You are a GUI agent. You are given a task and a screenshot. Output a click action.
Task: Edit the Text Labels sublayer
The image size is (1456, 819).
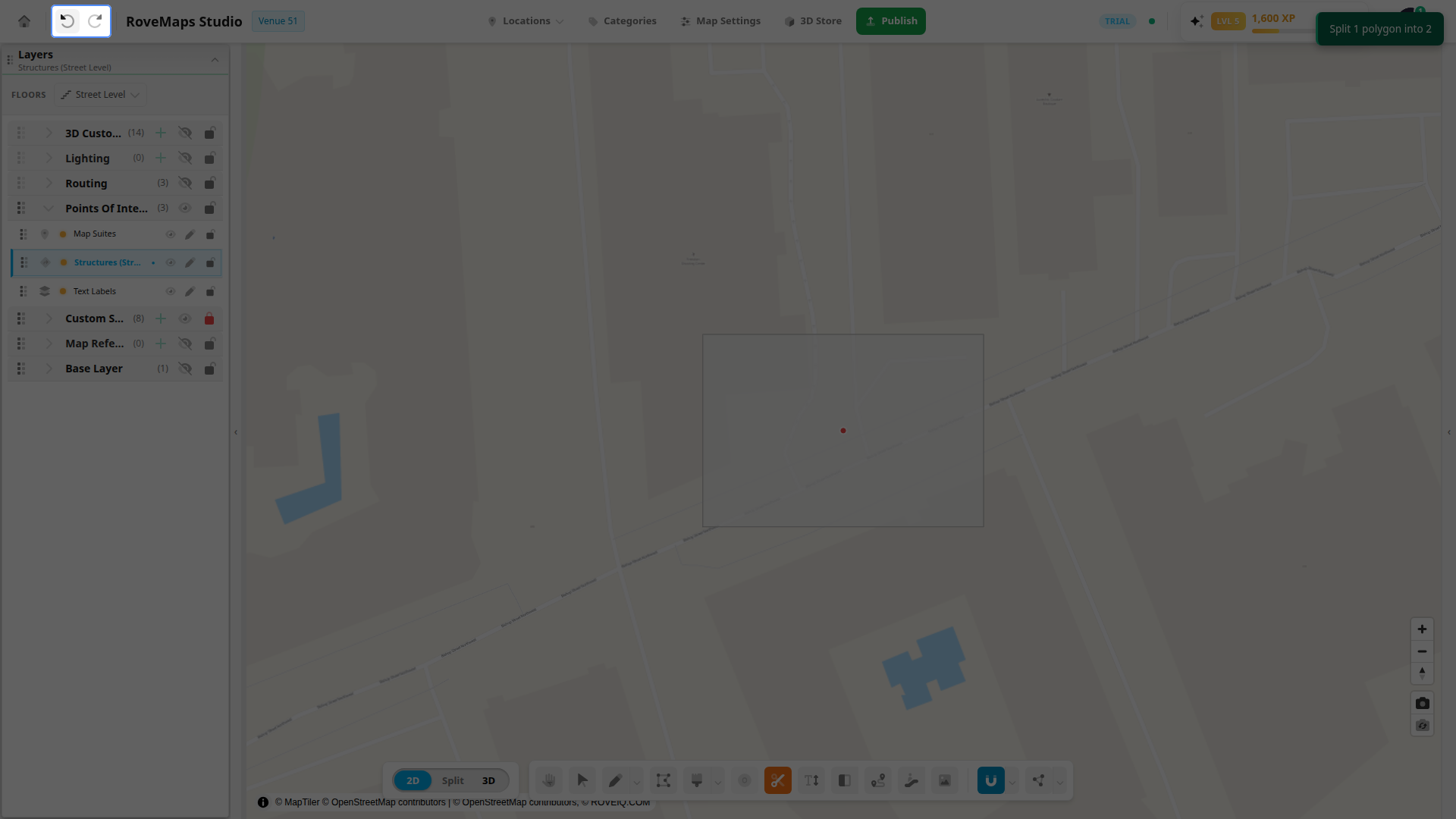[x=190, y=292]
